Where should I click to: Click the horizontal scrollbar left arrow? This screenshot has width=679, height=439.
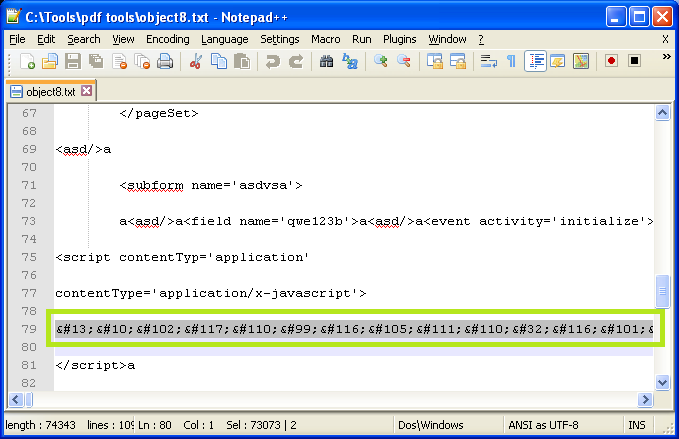[16, 399]
